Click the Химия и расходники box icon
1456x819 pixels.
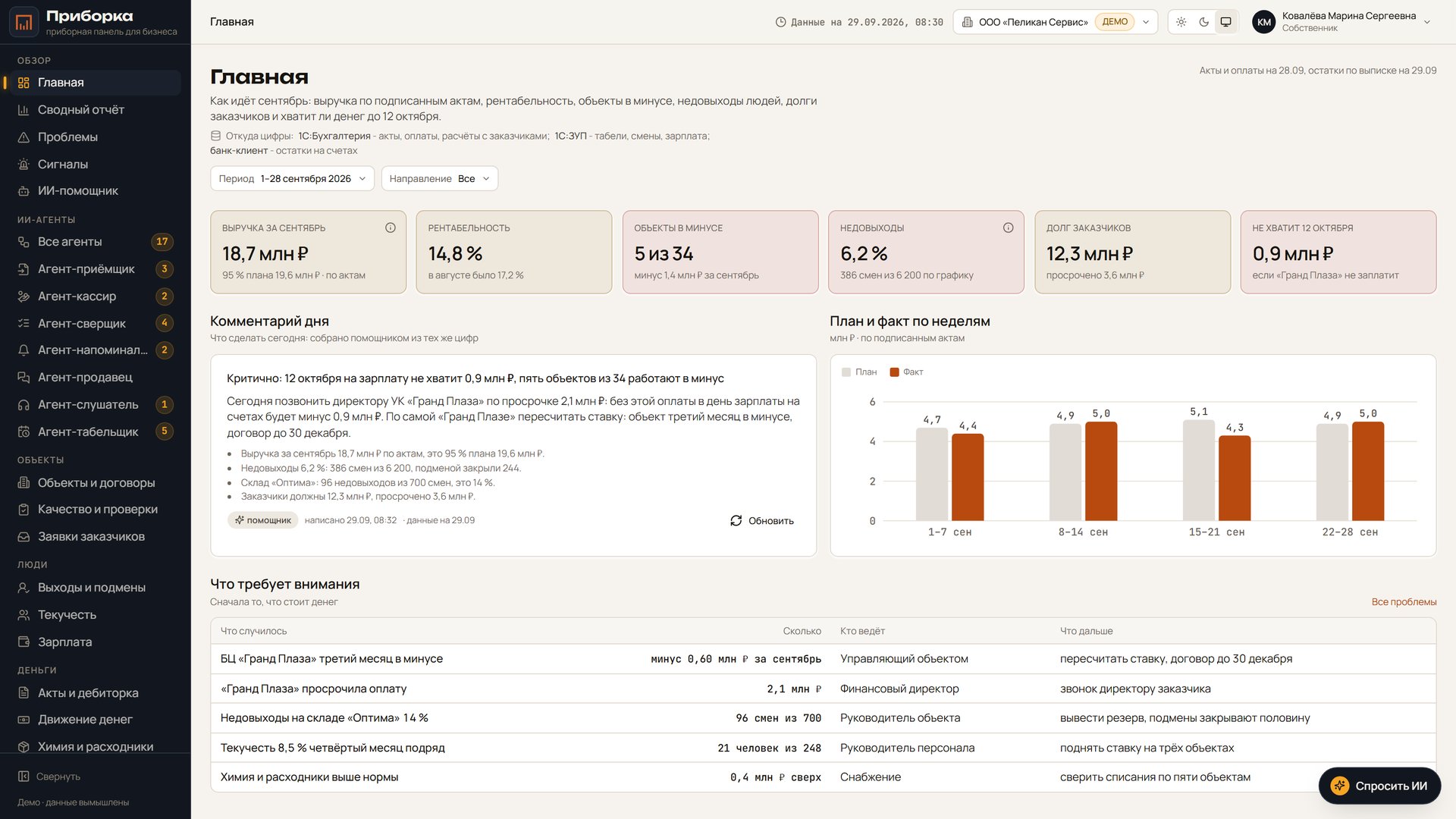pos(24,747)
